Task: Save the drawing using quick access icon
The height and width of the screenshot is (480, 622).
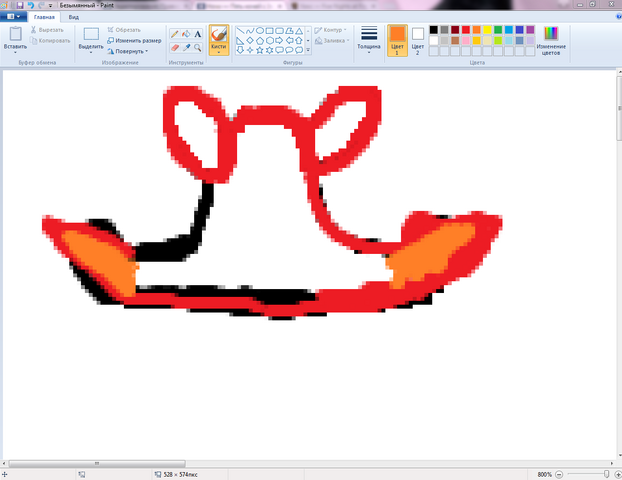Action: [x=20, y=5]
